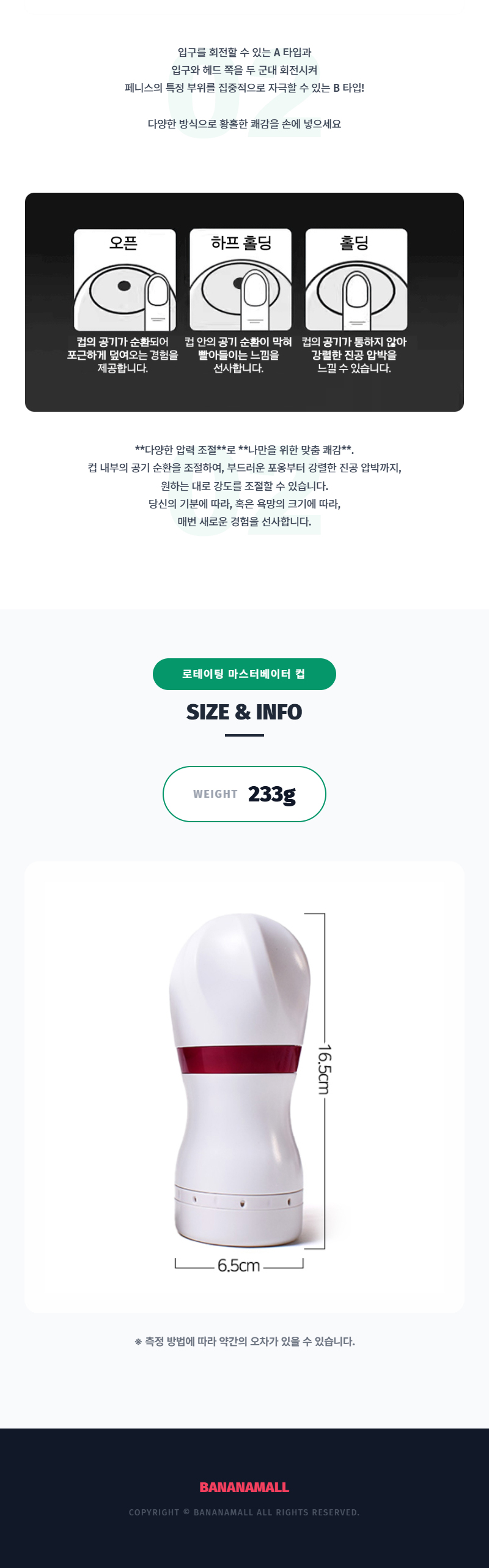This screenshot has height=1568, width=489.
Task: Click the green 로테이팅 마스터베이터 컵 badge
Action: tap(244, 674)
